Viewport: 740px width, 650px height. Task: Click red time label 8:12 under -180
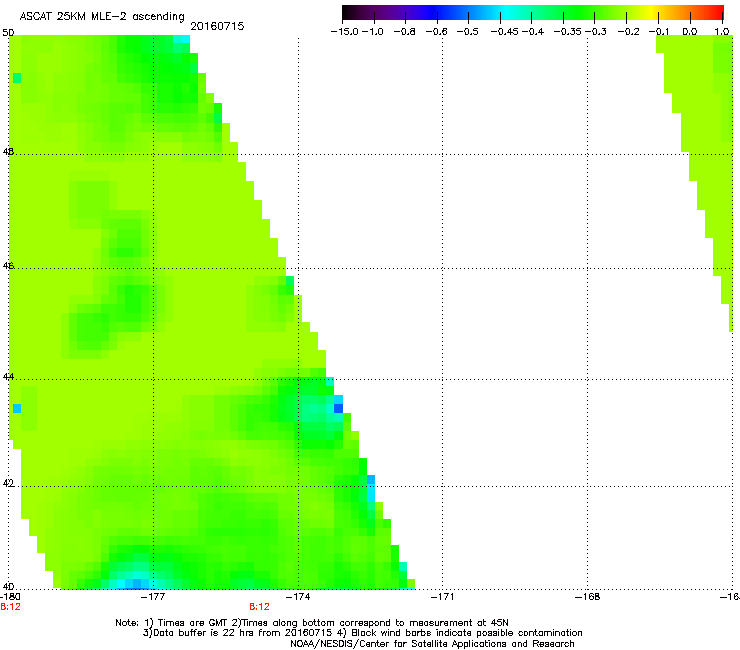pos(10,607)
